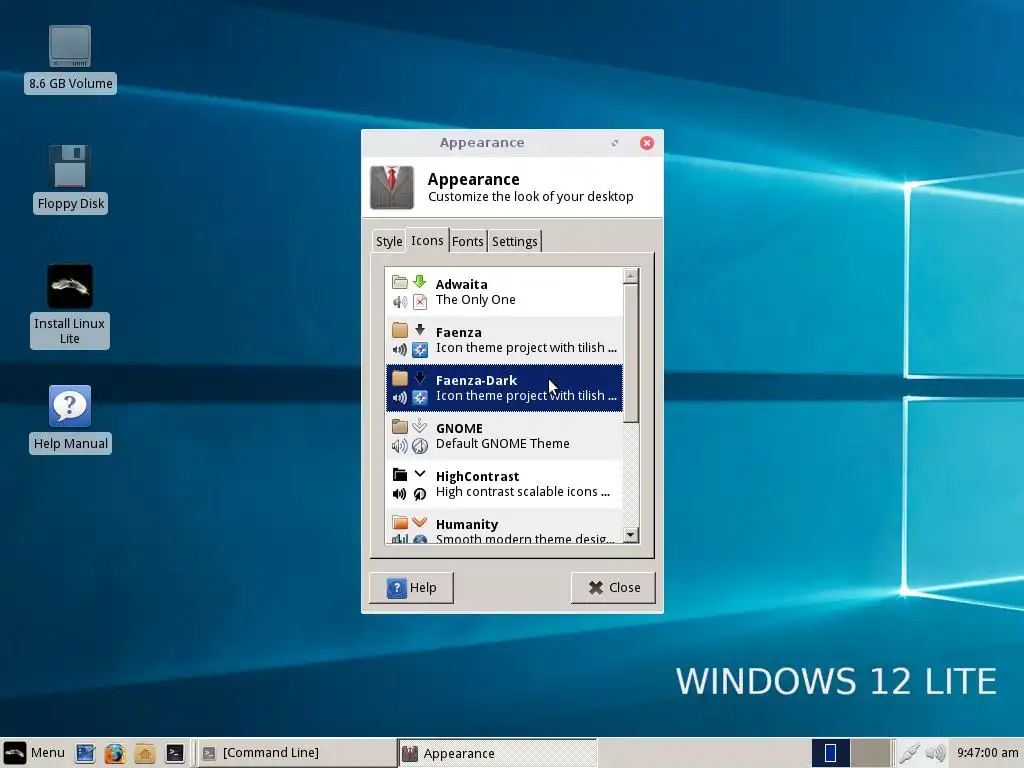The height and width of the screenshot is (768, 1024).
Task: Click the Appearance suit-and-tie header icon
Action: pos(392,187)
